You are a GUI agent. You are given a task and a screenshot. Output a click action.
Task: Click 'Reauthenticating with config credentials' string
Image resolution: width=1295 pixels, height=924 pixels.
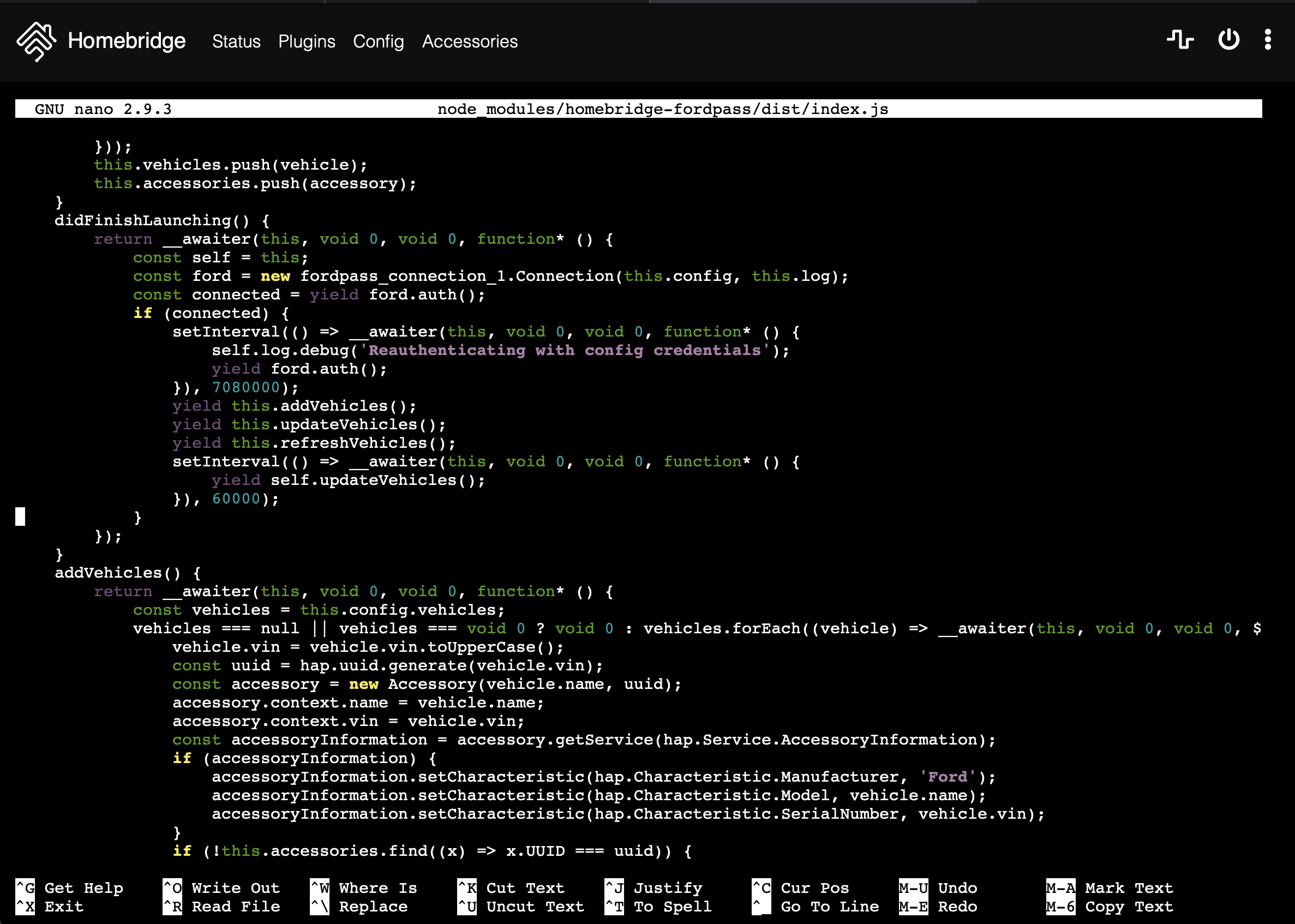566,351
